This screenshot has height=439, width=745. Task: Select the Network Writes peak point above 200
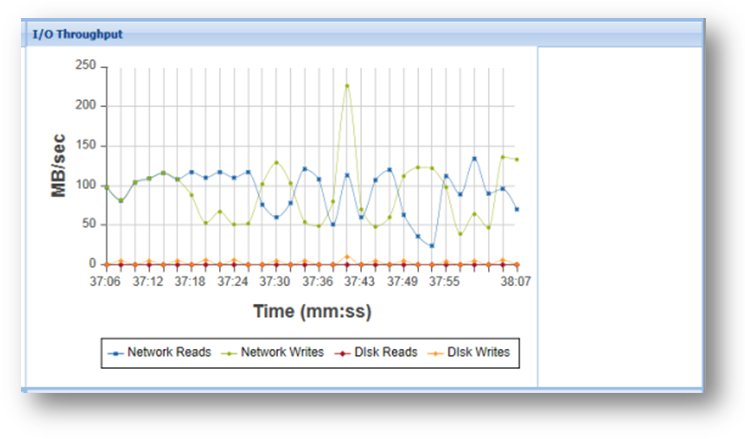[347, 86]
